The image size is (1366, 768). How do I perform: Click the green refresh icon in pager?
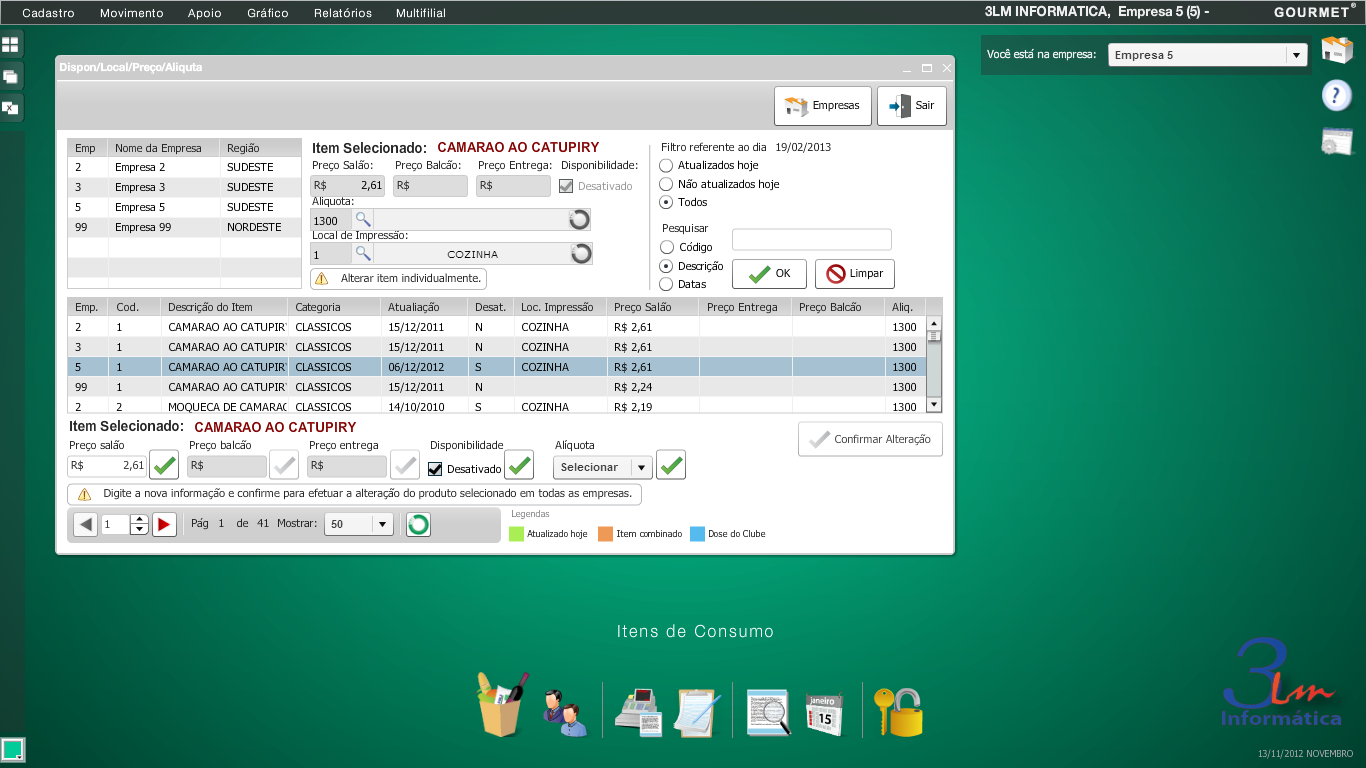pos(418,524)
